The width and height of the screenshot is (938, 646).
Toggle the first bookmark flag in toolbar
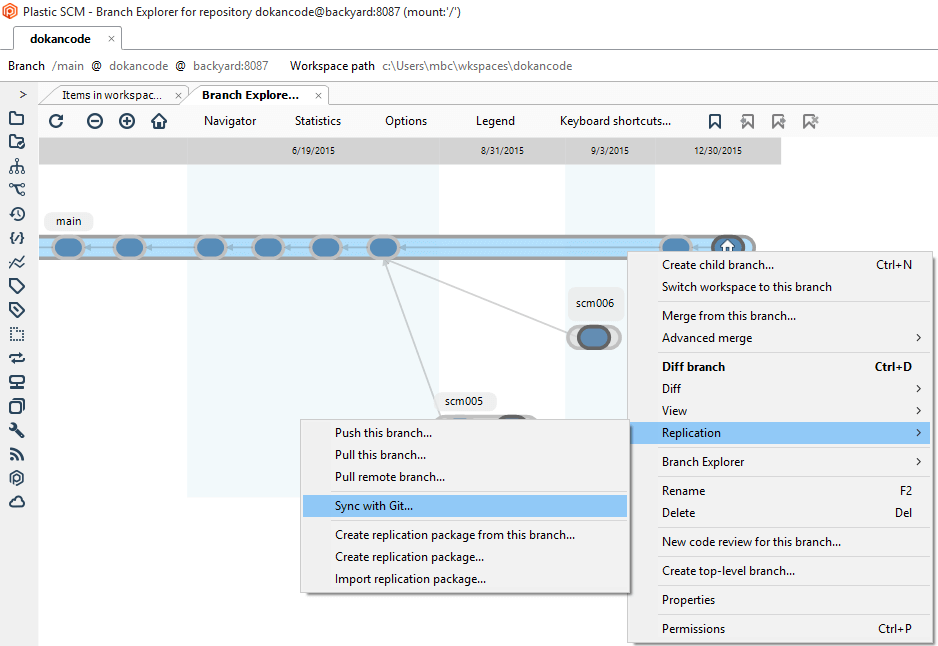pyautogui.click(x=715, y=120)
